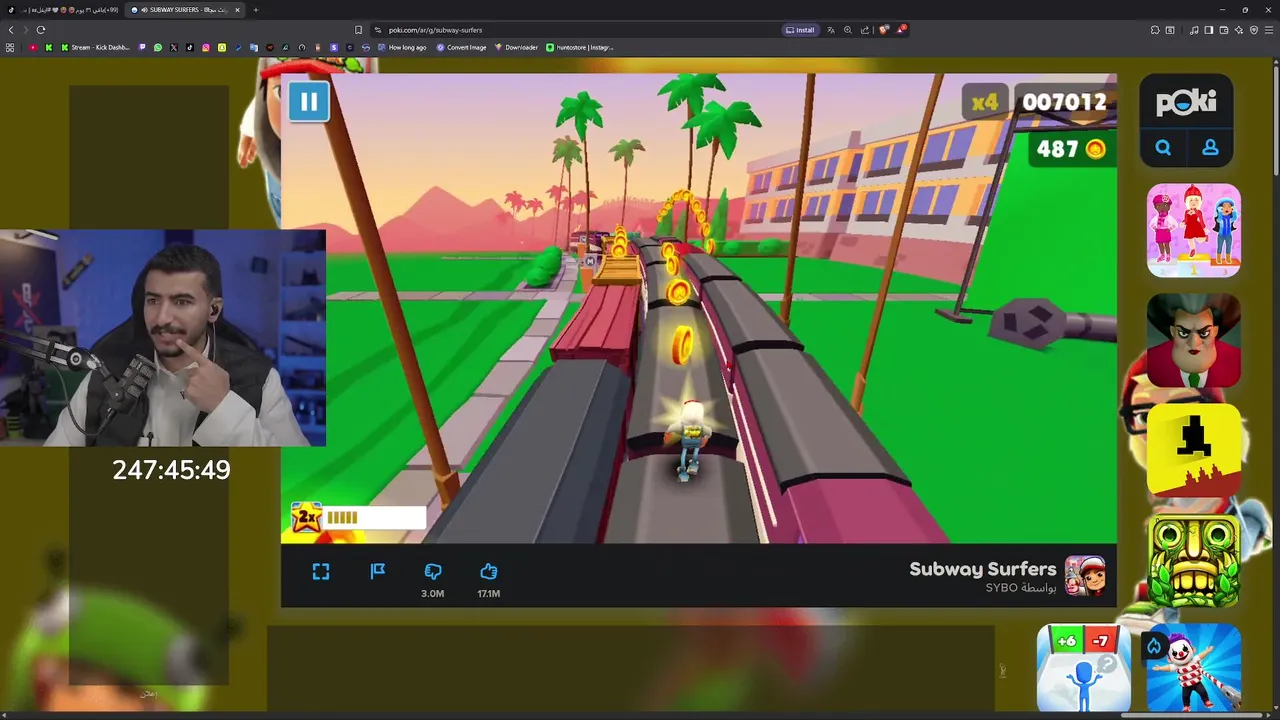Click the browser translate page icon
Screen dimensions: 1280x720
click(x=830, y=30)
